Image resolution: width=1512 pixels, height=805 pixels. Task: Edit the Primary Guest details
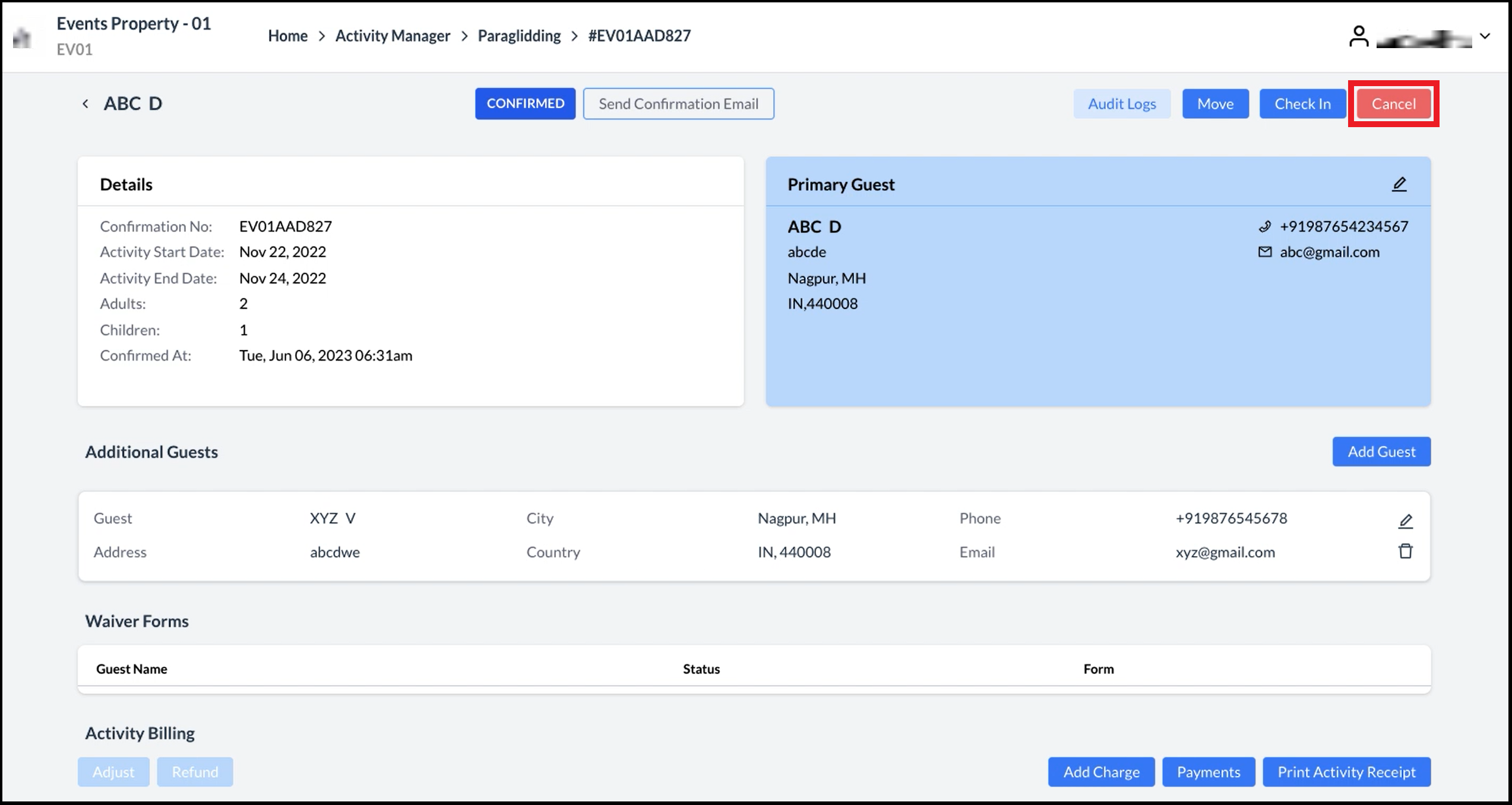point(1400,184)
